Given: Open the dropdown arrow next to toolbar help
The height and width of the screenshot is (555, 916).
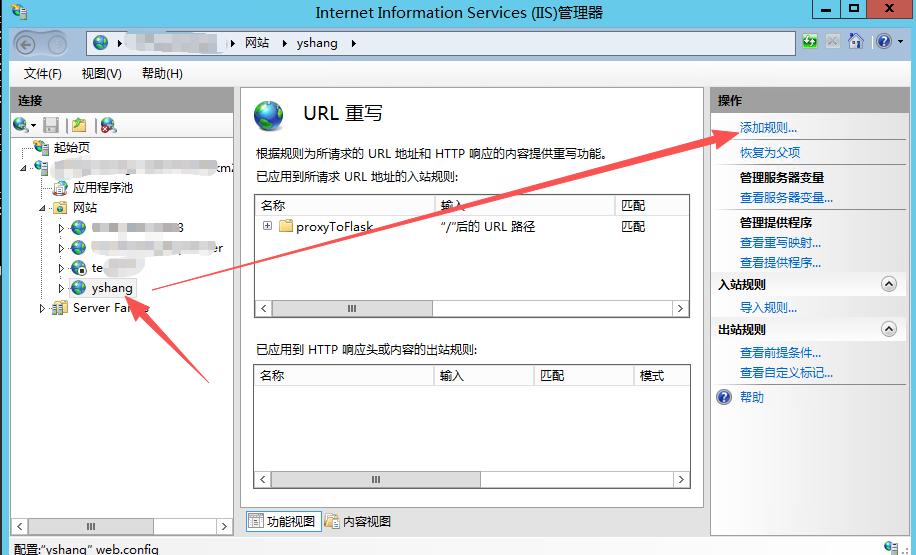Looking at the screenshot, I should (x=900, y=42).
